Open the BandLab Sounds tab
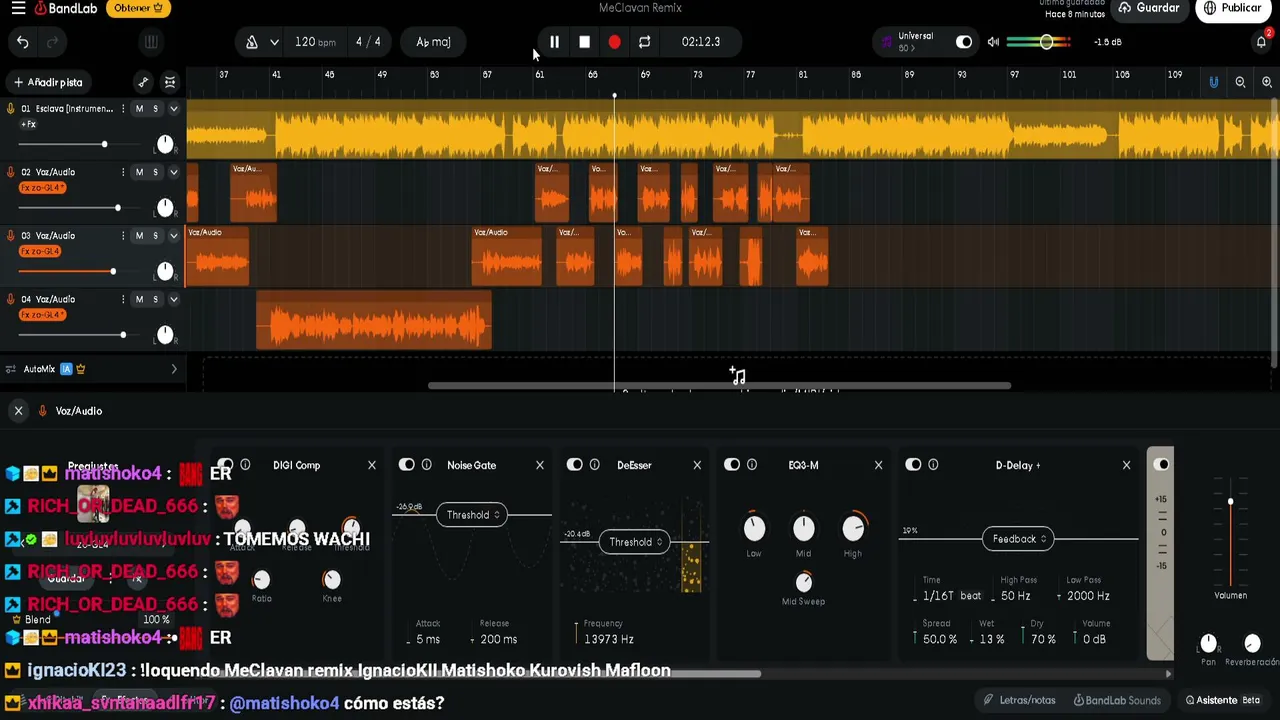The image size is (1280, 720). click(x=1117, y=700)
